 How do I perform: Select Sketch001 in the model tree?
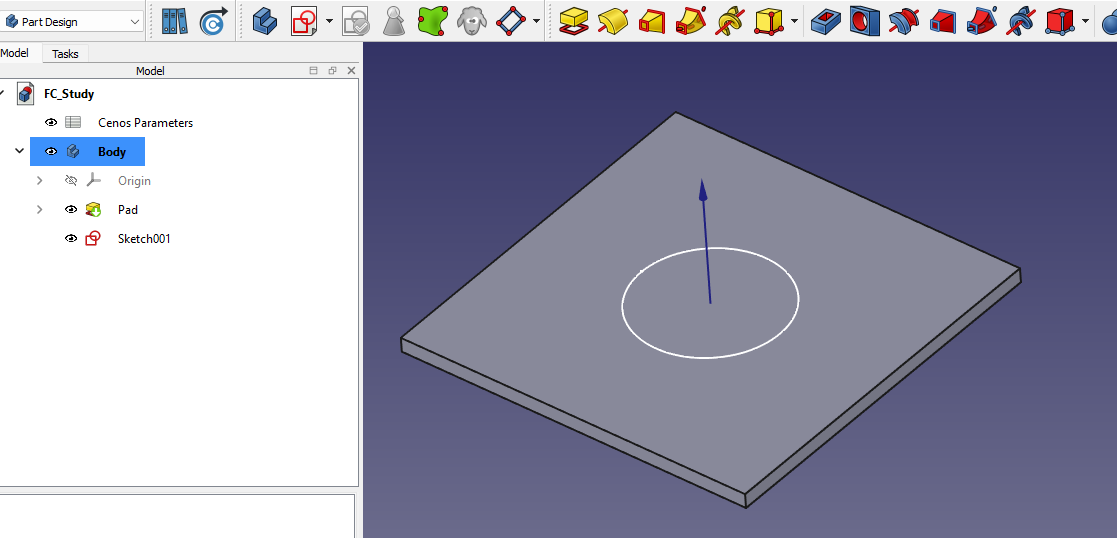pyautogui.click(x=144, y=239)
